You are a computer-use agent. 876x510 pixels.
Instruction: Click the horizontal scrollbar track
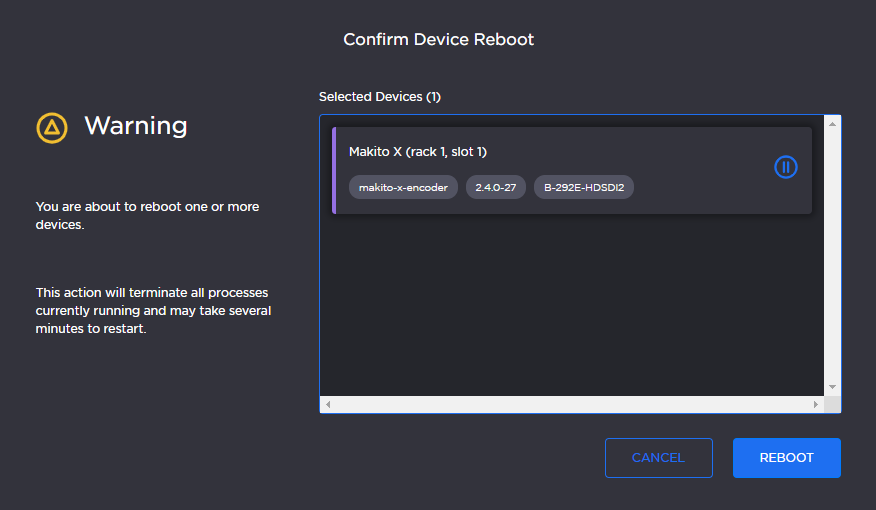click(570, 405)
